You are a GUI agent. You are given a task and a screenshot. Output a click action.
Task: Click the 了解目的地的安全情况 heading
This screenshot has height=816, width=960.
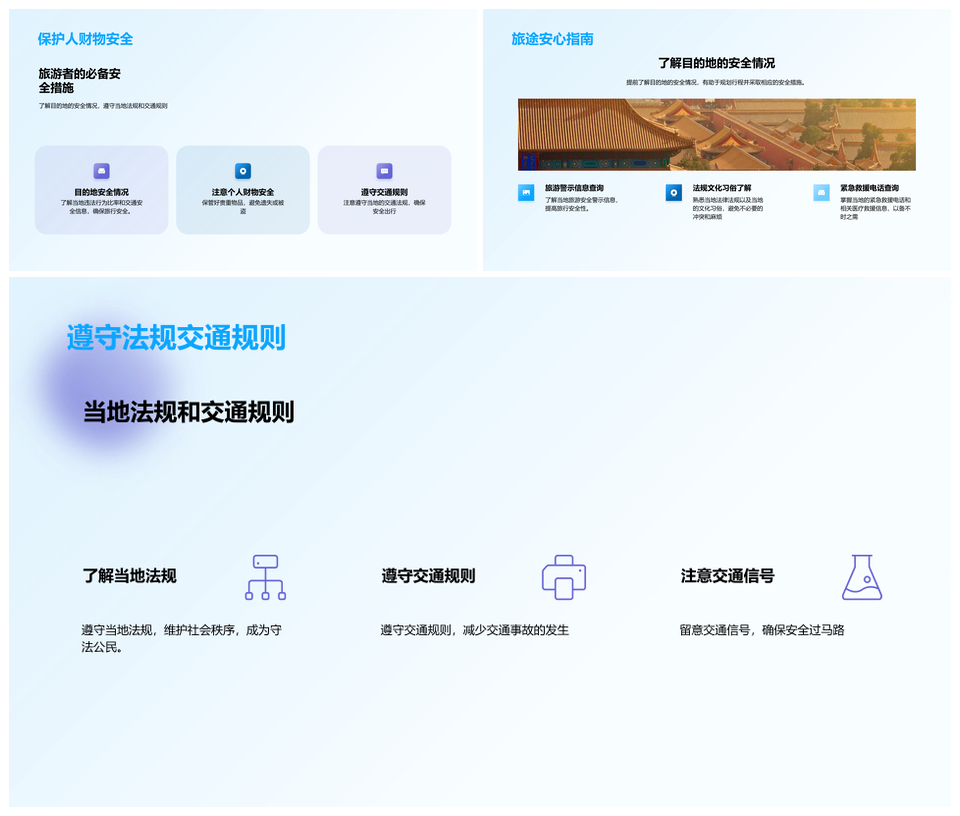click(x=716, y=63)
